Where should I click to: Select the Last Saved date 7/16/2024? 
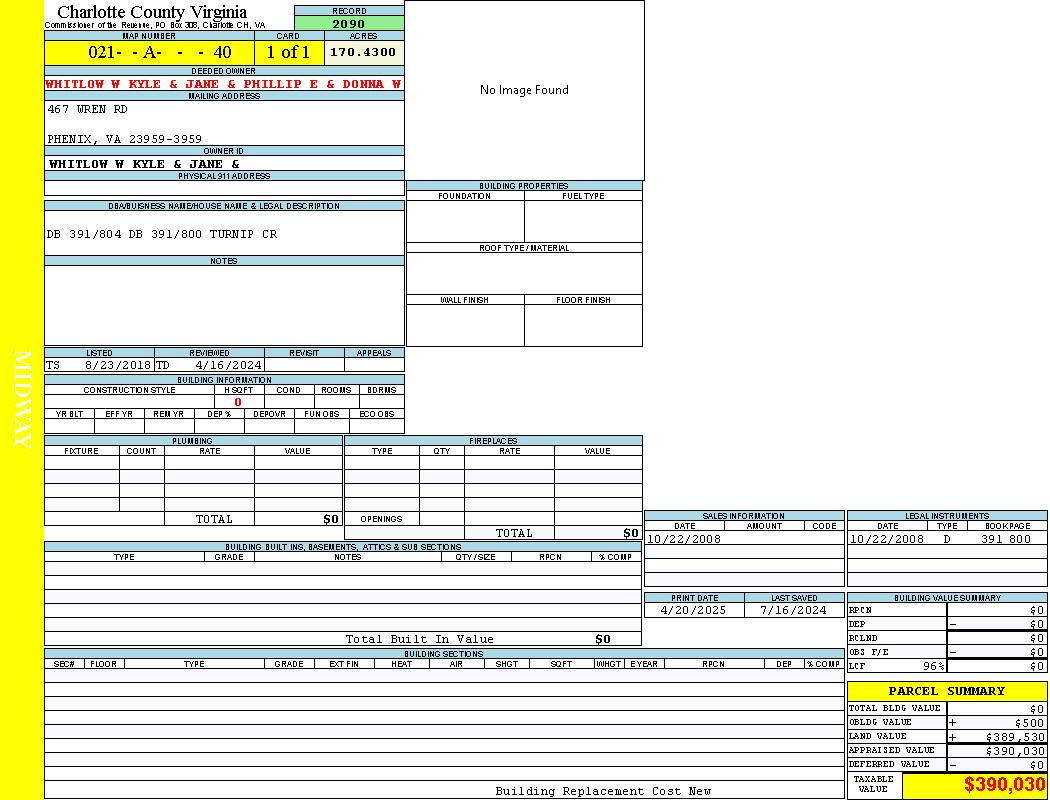pos(793,610)
